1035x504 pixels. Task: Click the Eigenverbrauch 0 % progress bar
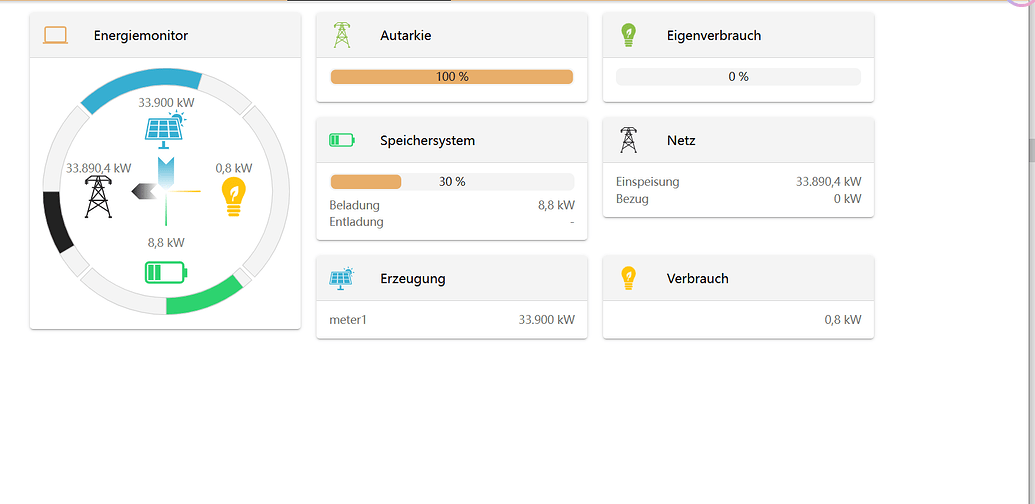tap(738, 77)
